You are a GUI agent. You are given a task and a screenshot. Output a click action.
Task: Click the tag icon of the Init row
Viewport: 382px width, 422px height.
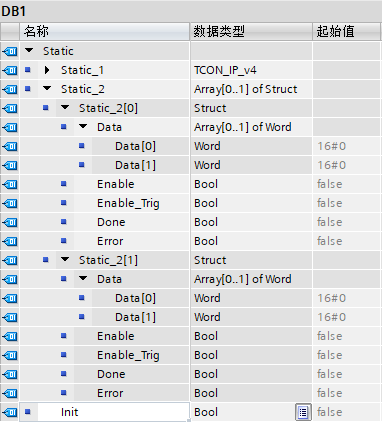(10, 412)
